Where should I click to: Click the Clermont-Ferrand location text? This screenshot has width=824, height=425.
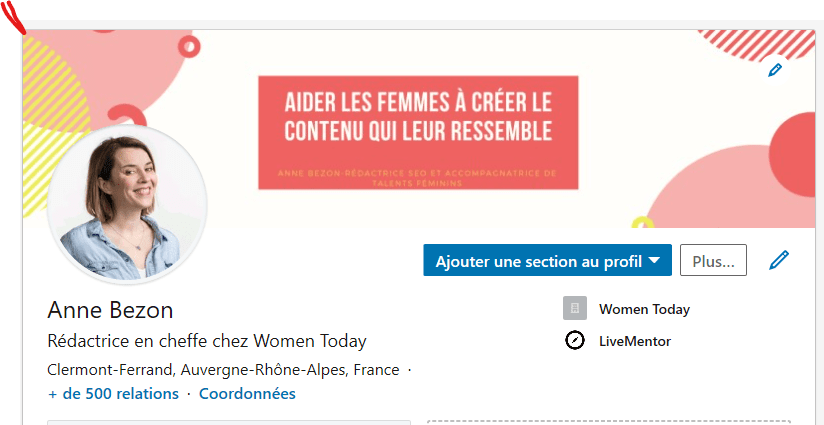[x=223, y=369]
